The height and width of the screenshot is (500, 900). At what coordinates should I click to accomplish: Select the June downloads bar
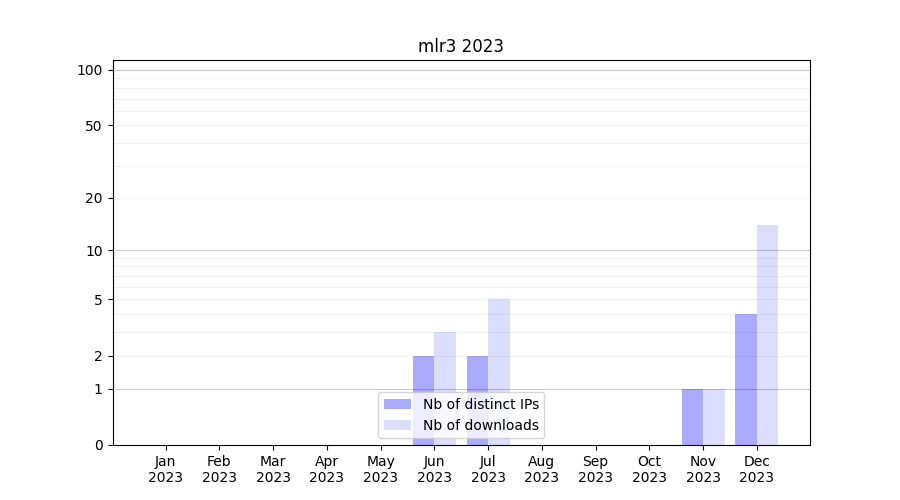pos(445,360)
